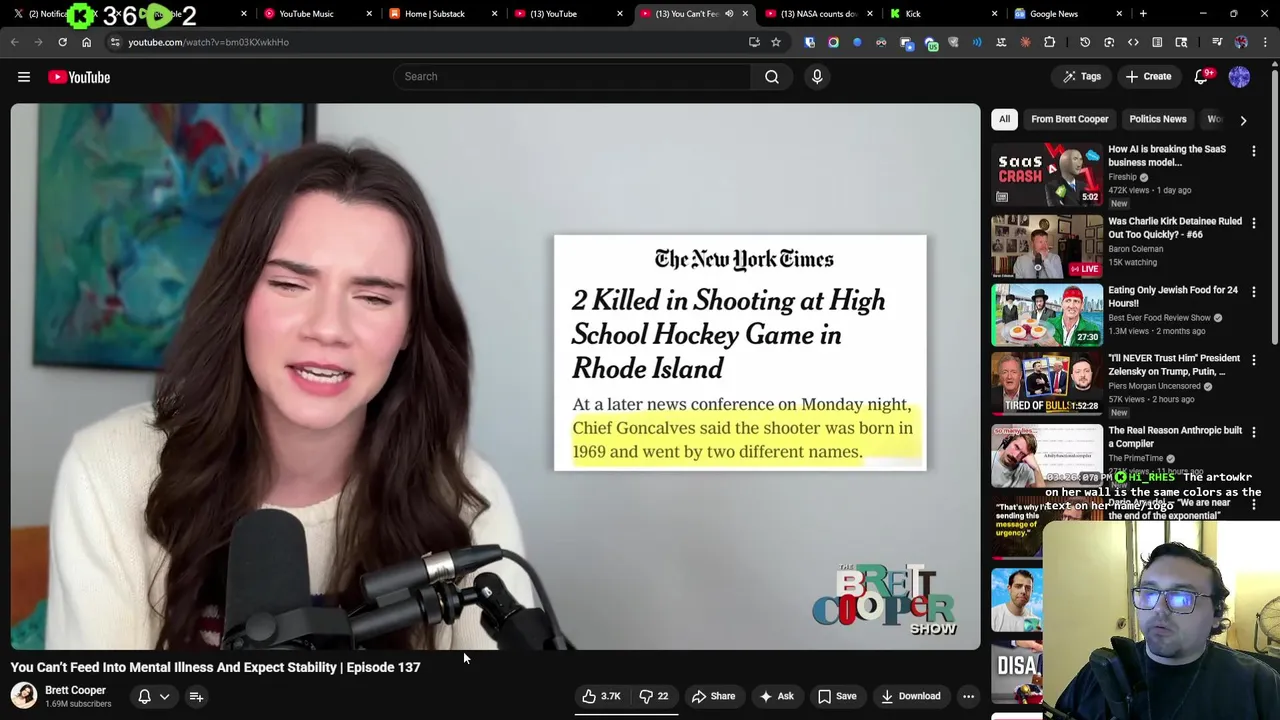Open options for Charlie Kirk Detainee video
1280x720 pixels.
click(x=1254, y=223)
